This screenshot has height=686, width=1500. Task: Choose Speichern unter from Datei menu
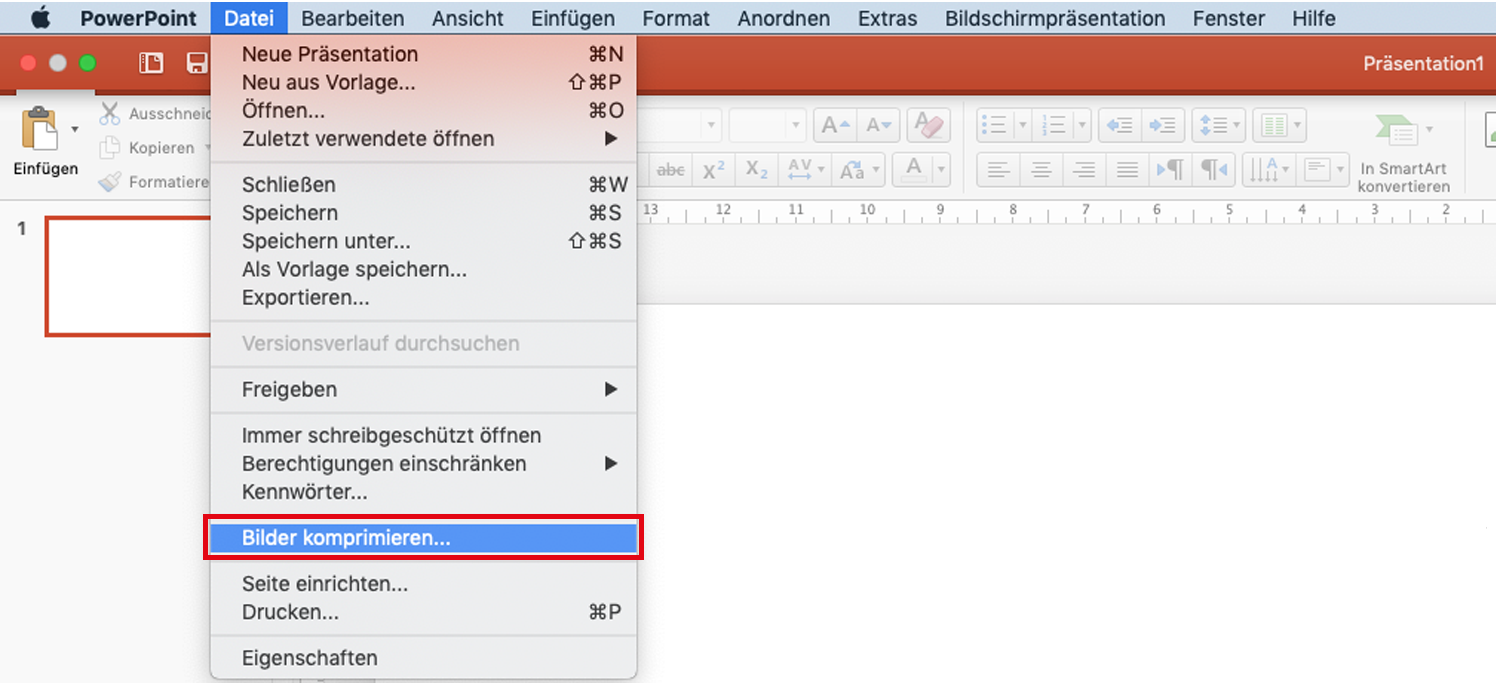coord(326,241)
